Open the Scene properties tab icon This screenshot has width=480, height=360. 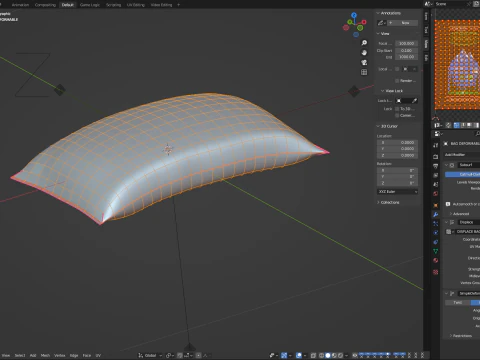click(x=436, y=184)
